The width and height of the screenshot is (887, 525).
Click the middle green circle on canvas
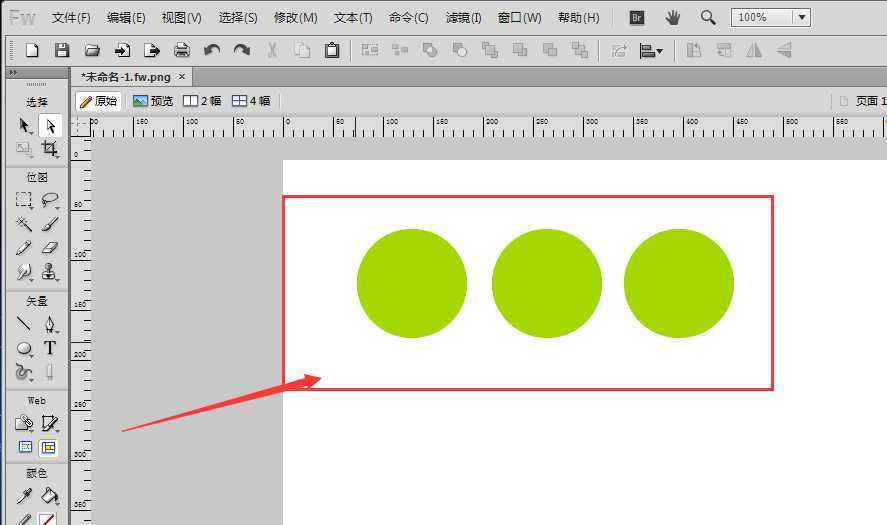click(x=546, y=283)
